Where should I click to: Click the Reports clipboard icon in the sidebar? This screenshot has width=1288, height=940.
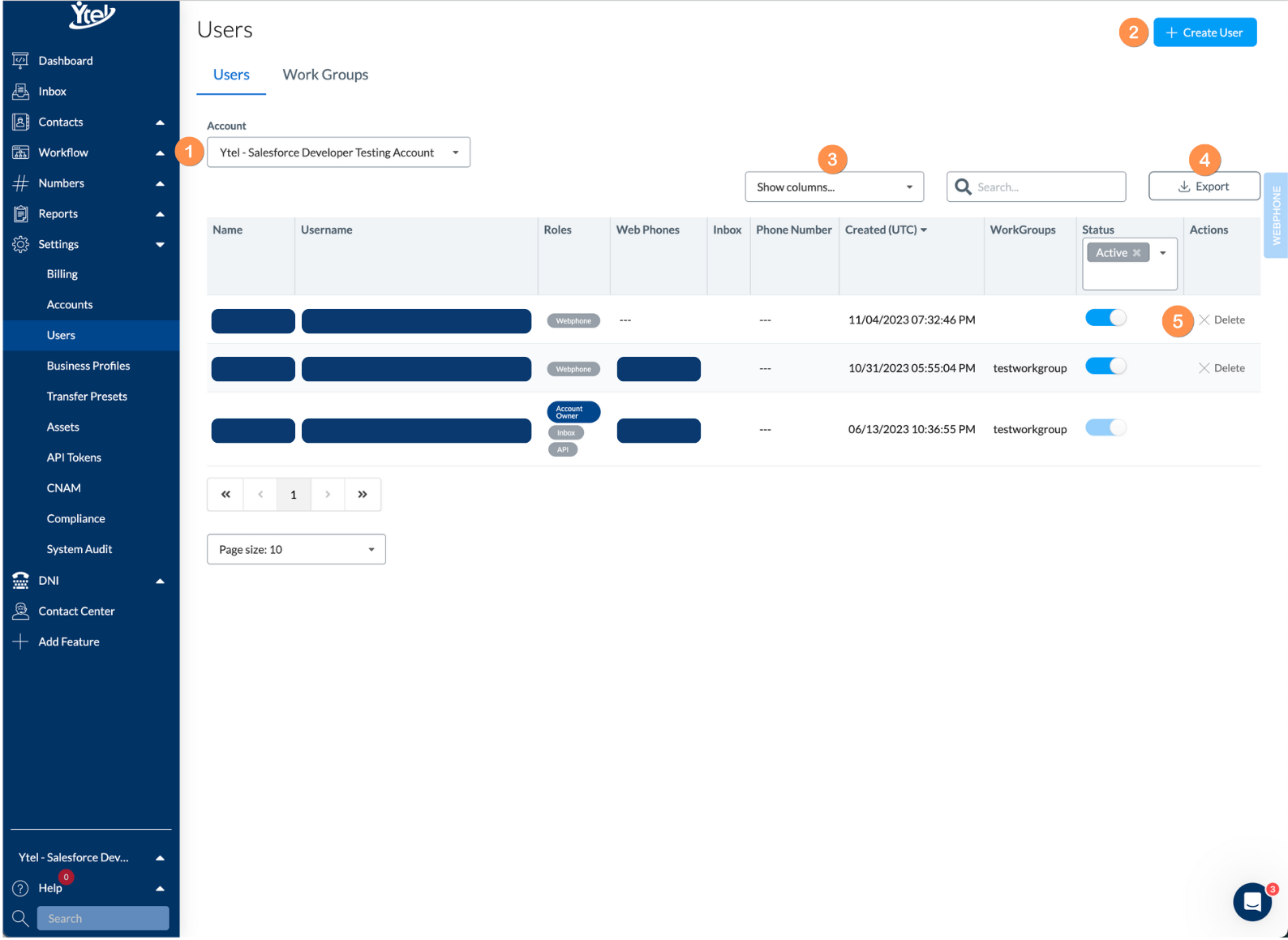[x=20, y=213]
